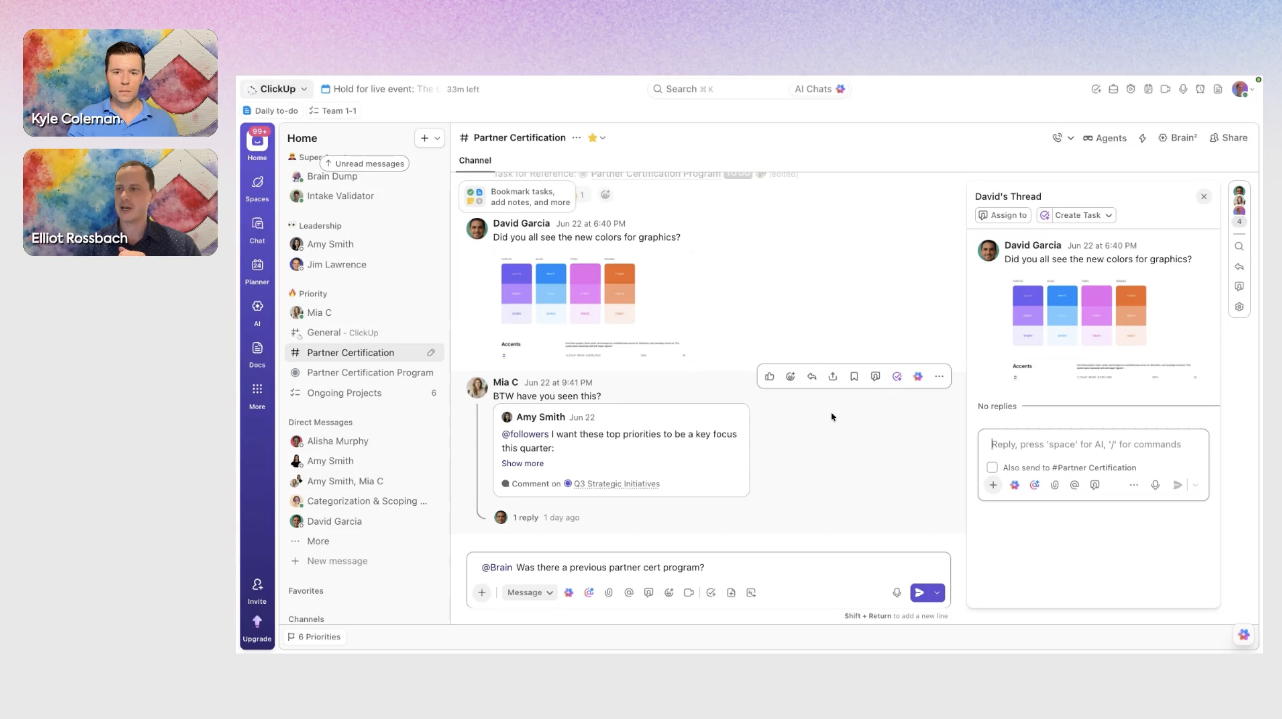Open AI Chats in the top bar
The height and width of the screenshot is (719, 1282).
pyautogui.click(x=820, y=89)
